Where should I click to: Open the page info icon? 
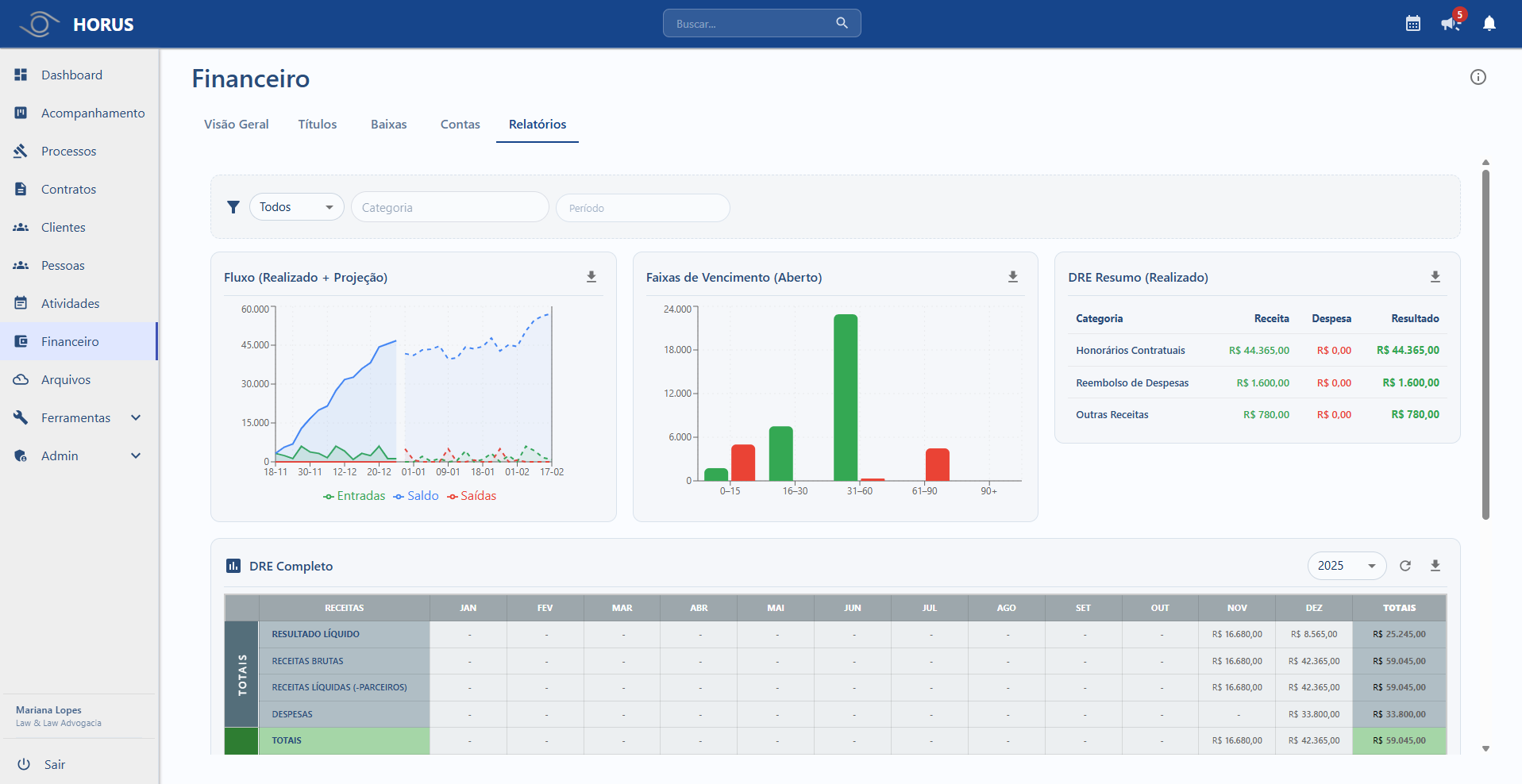[1478, 77]
